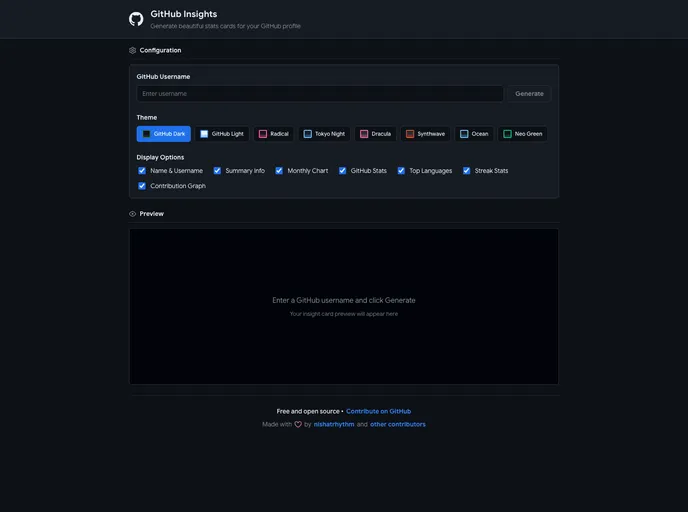Toggle the Summary Info checkbox

[x=217, y=171]
